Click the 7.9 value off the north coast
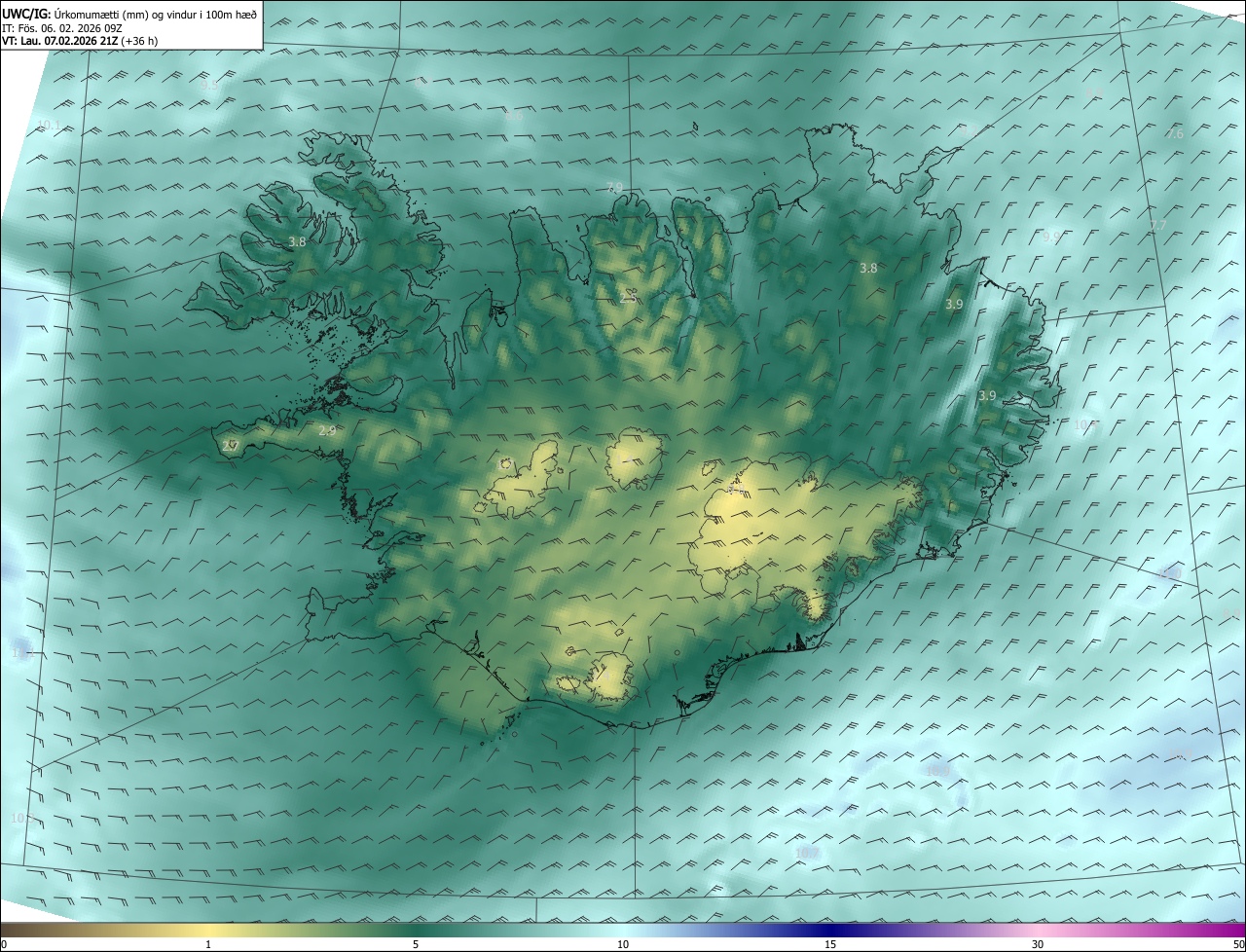Screen dimensions: 1246x952 613,187
